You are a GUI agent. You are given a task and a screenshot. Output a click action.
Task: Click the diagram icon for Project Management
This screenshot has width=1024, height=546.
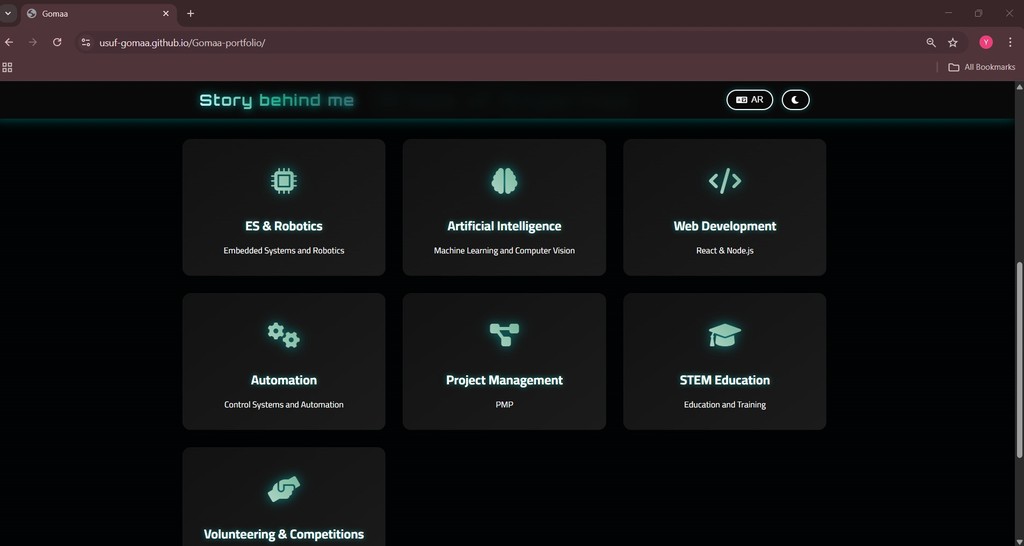[x=504, y=334]
